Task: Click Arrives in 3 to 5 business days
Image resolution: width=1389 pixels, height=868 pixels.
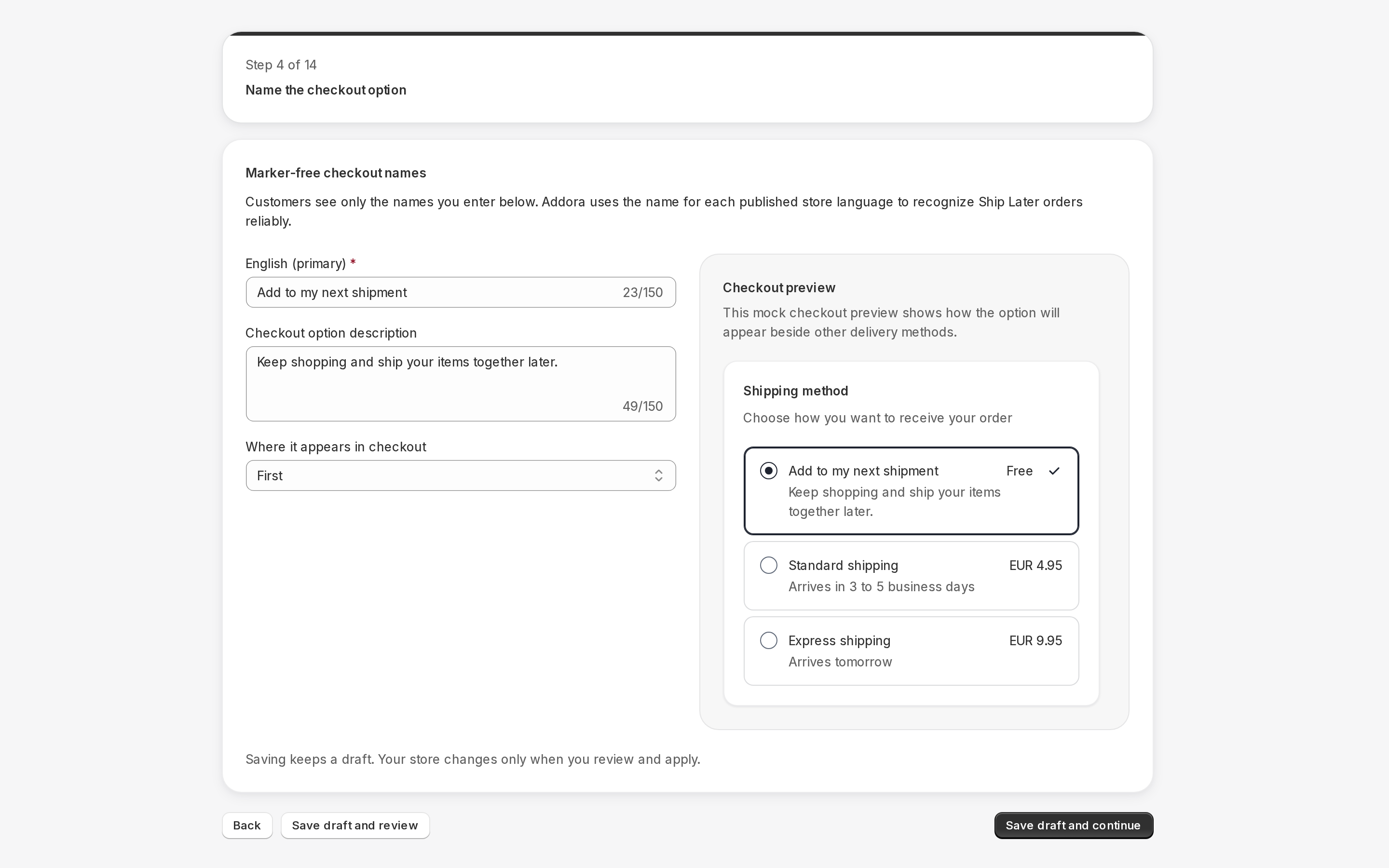Action: point(881,587)
